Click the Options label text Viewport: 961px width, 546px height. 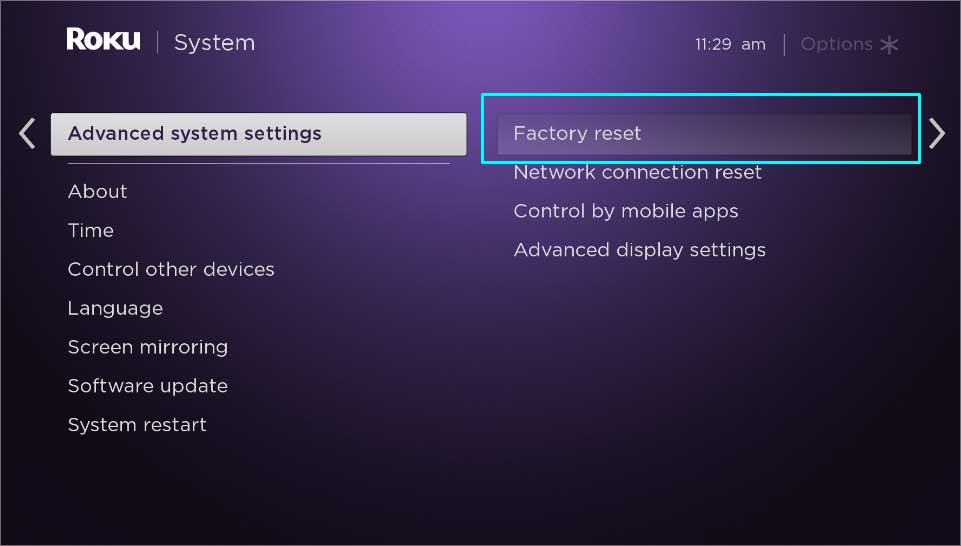point(837,45)
